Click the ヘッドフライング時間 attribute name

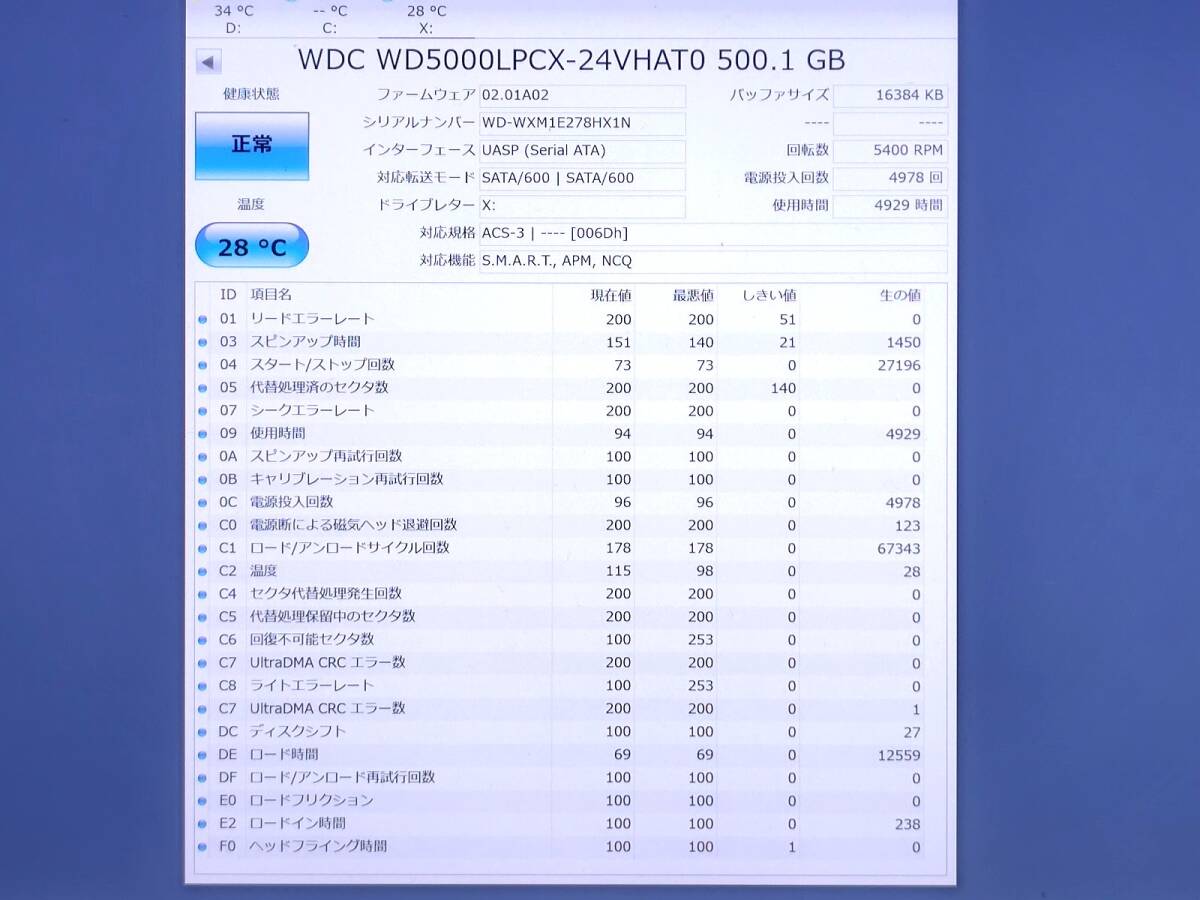318,846
